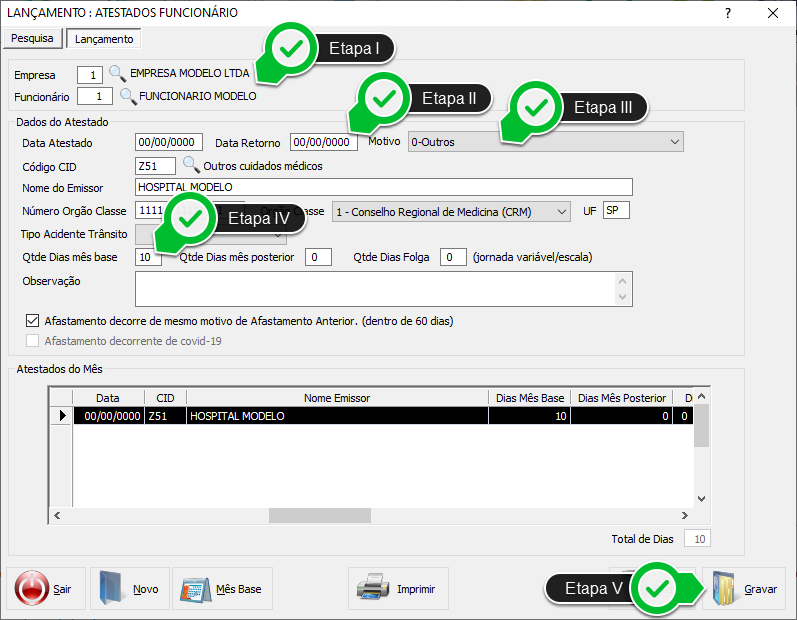Click the Imprimir printer button
Screen dimensions: 797x620
[x=397, y=589]
